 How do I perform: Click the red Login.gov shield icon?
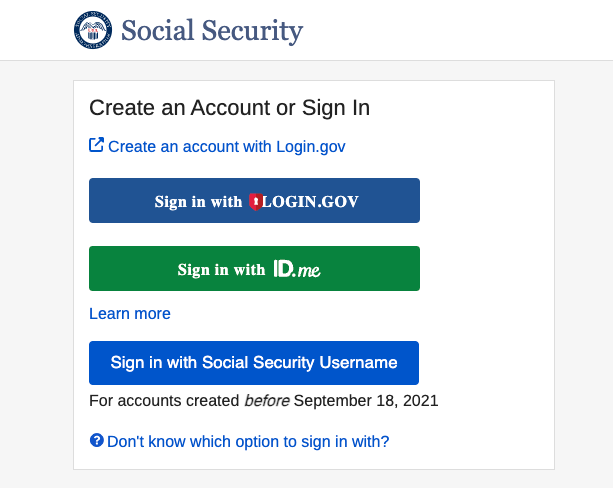click(255, 201)
